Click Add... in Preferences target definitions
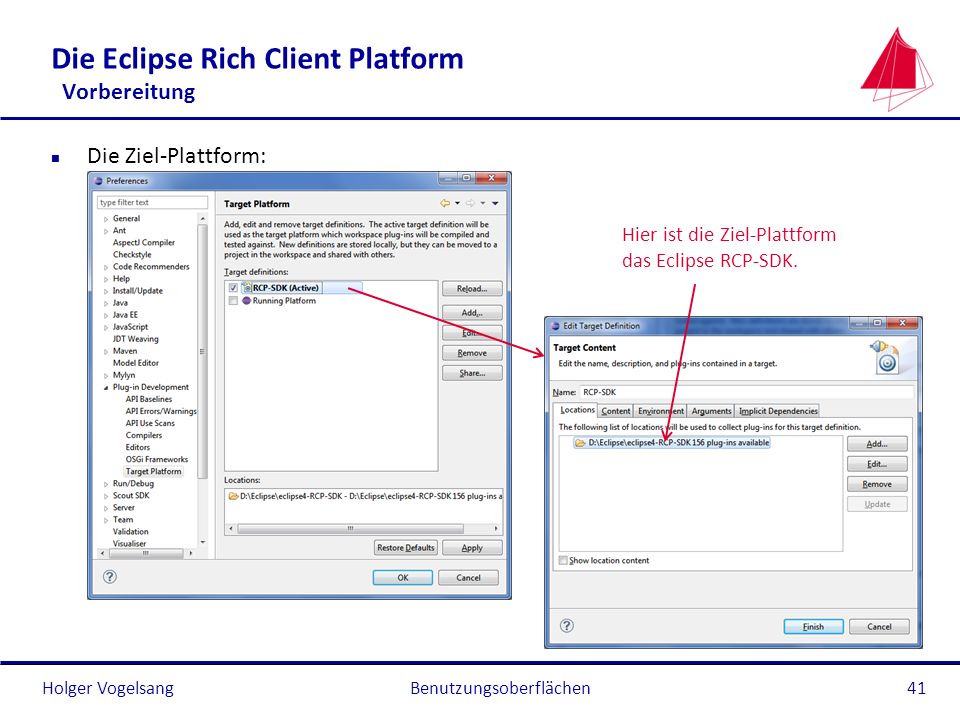This screenshot has height=720, width=960. pos(472,313)
